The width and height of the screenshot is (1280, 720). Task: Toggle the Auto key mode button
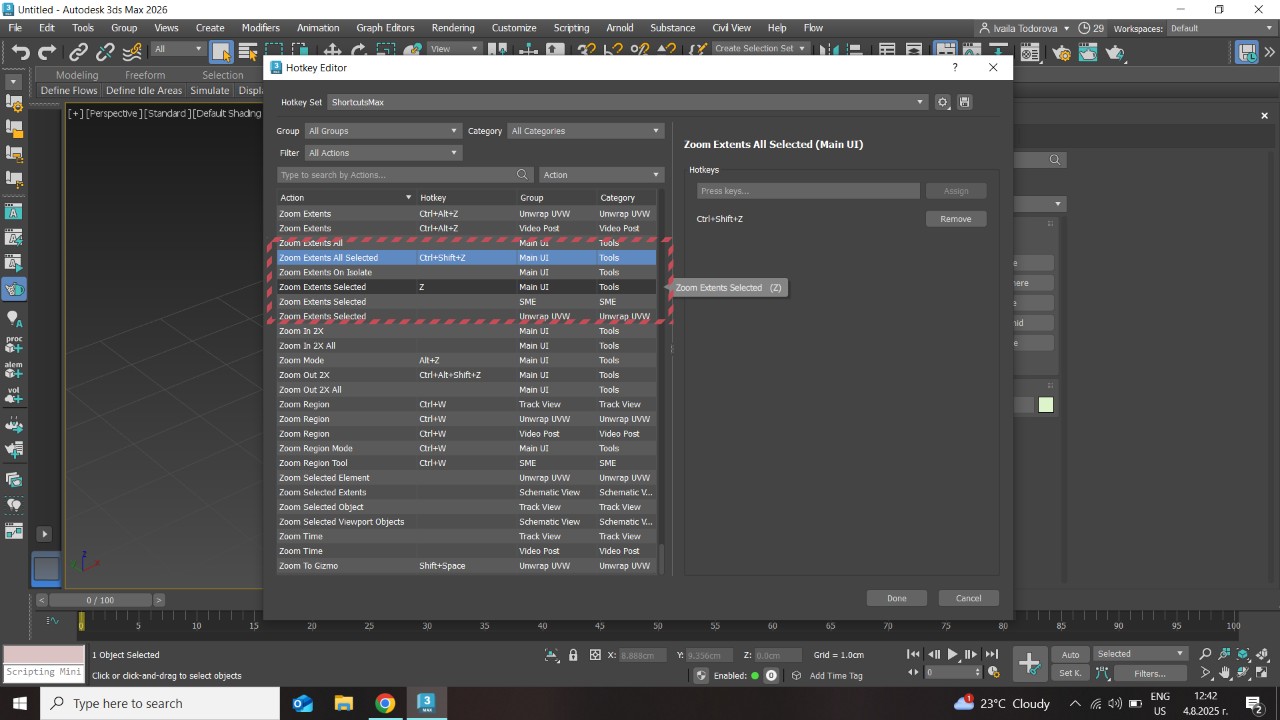(x=1071, y=655)
